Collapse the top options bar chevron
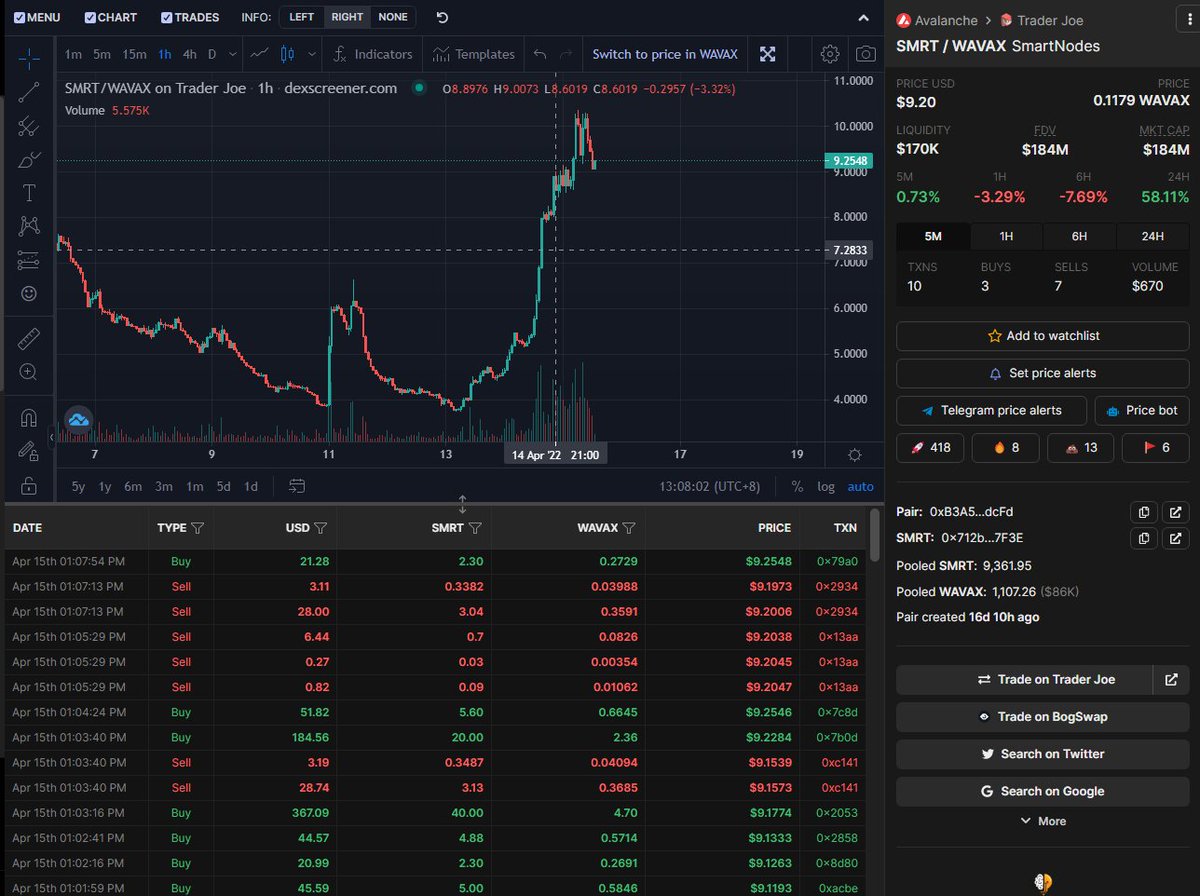1200x896 pixels. tap(864, 17)
